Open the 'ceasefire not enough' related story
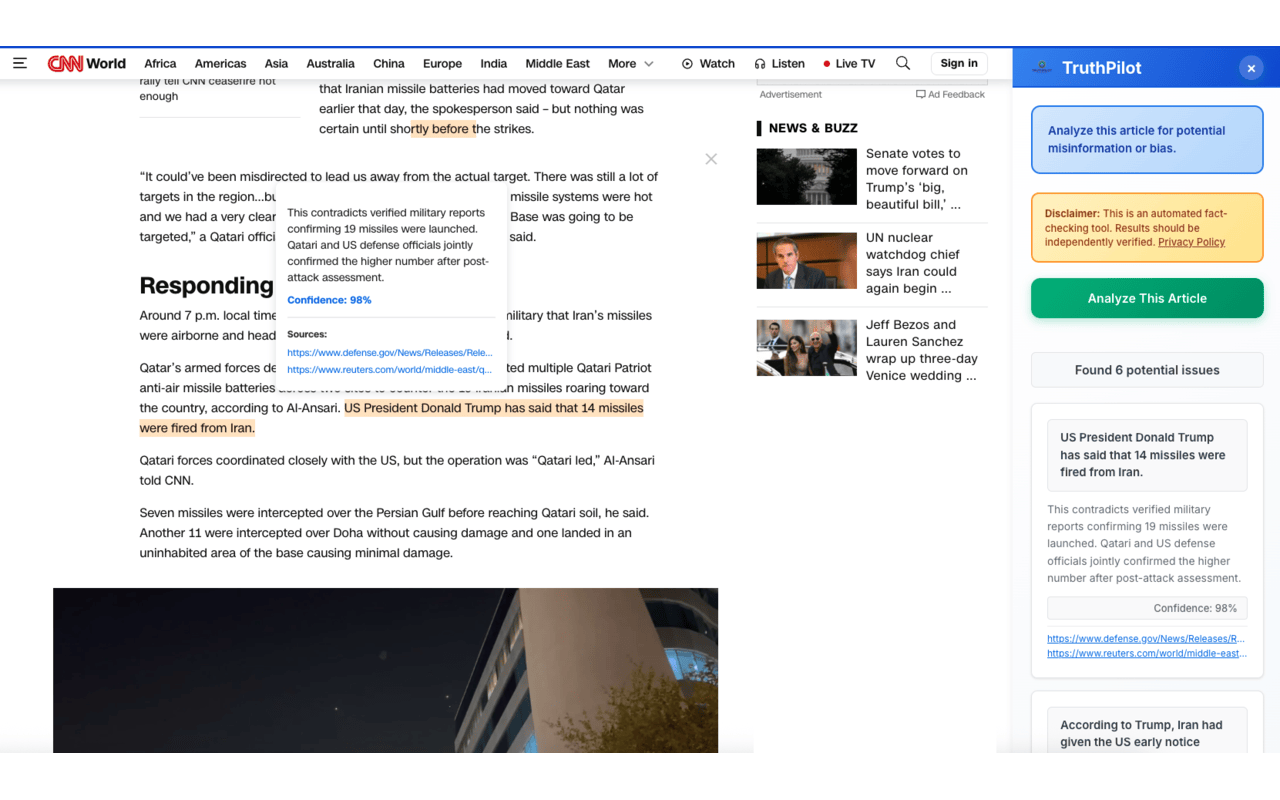1280x800 pixels. (208, 88)
